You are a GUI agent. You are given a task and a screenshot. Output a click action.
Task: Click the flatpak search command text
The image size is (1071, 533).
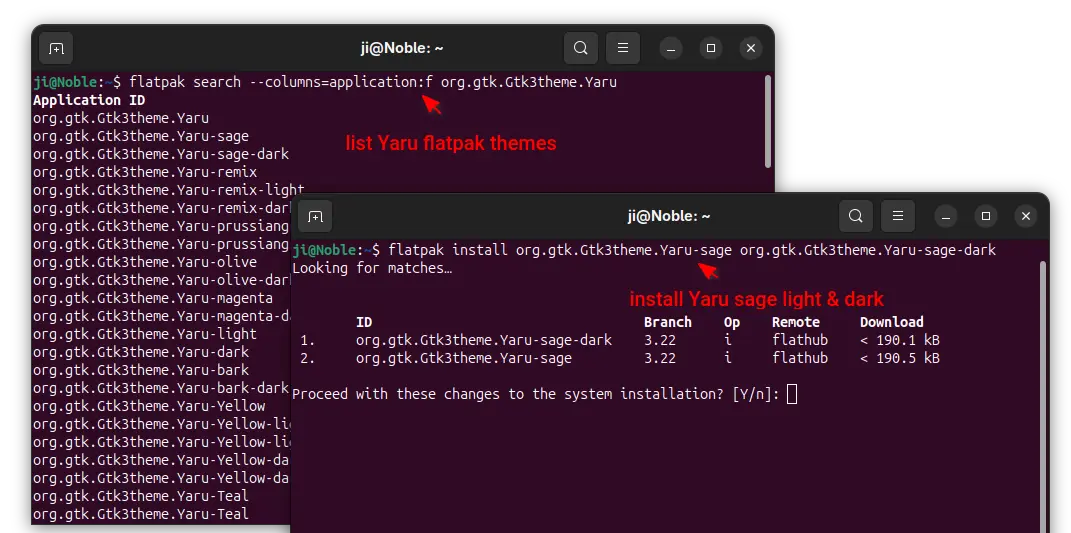coord(373,83)
